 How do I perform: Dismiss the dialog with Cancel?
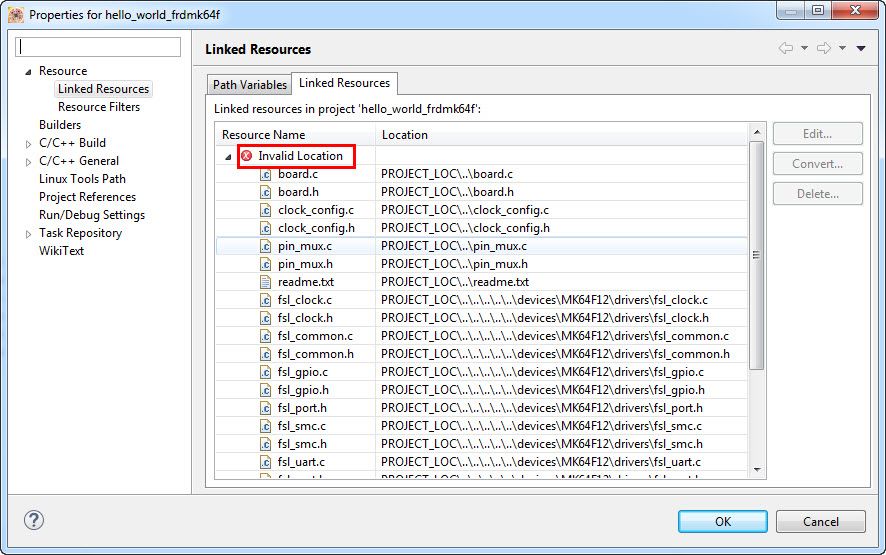click(x=820, y=522)
